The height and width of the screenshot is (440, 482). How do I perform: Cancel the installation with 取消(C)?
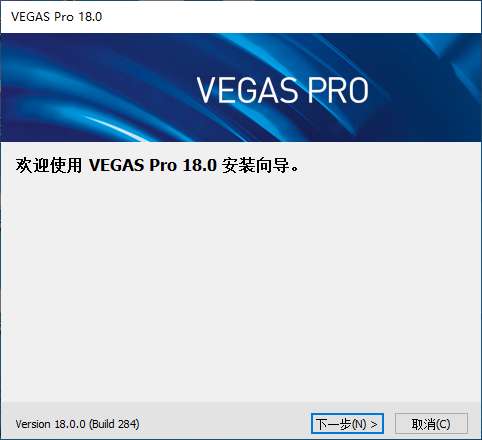431,424
